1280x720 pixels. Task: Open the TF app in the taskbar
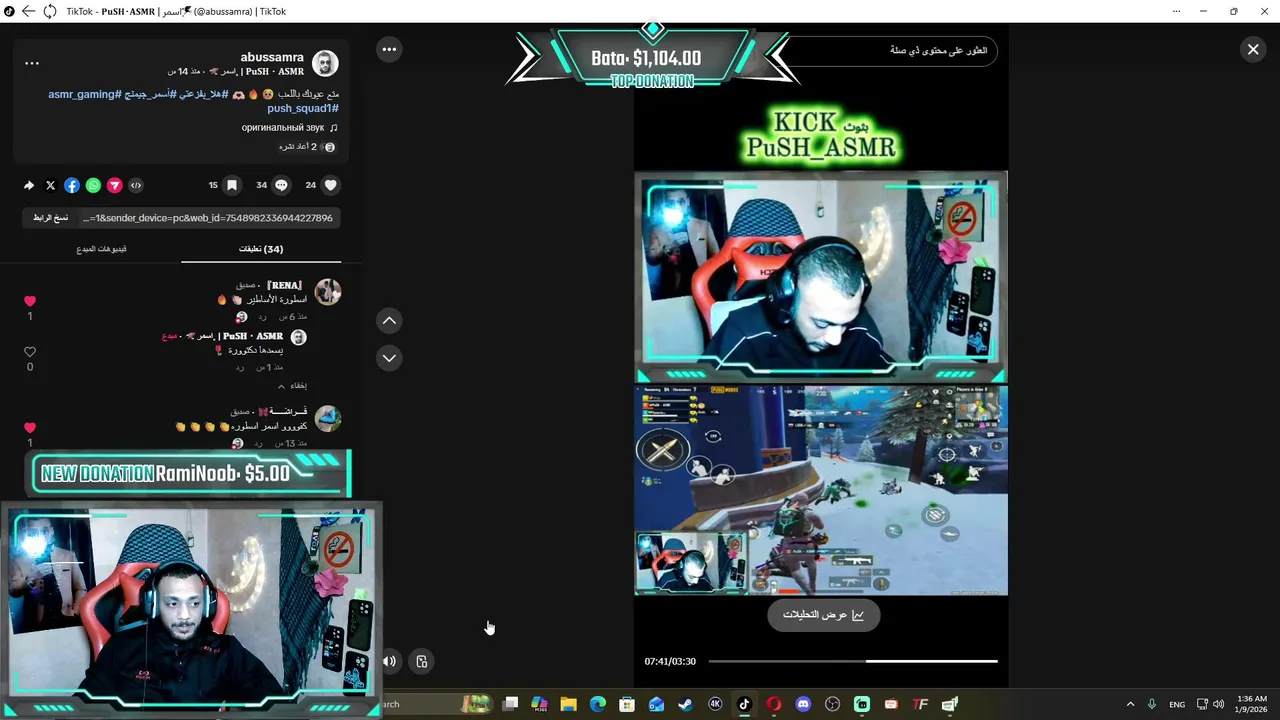pos(920,704)
